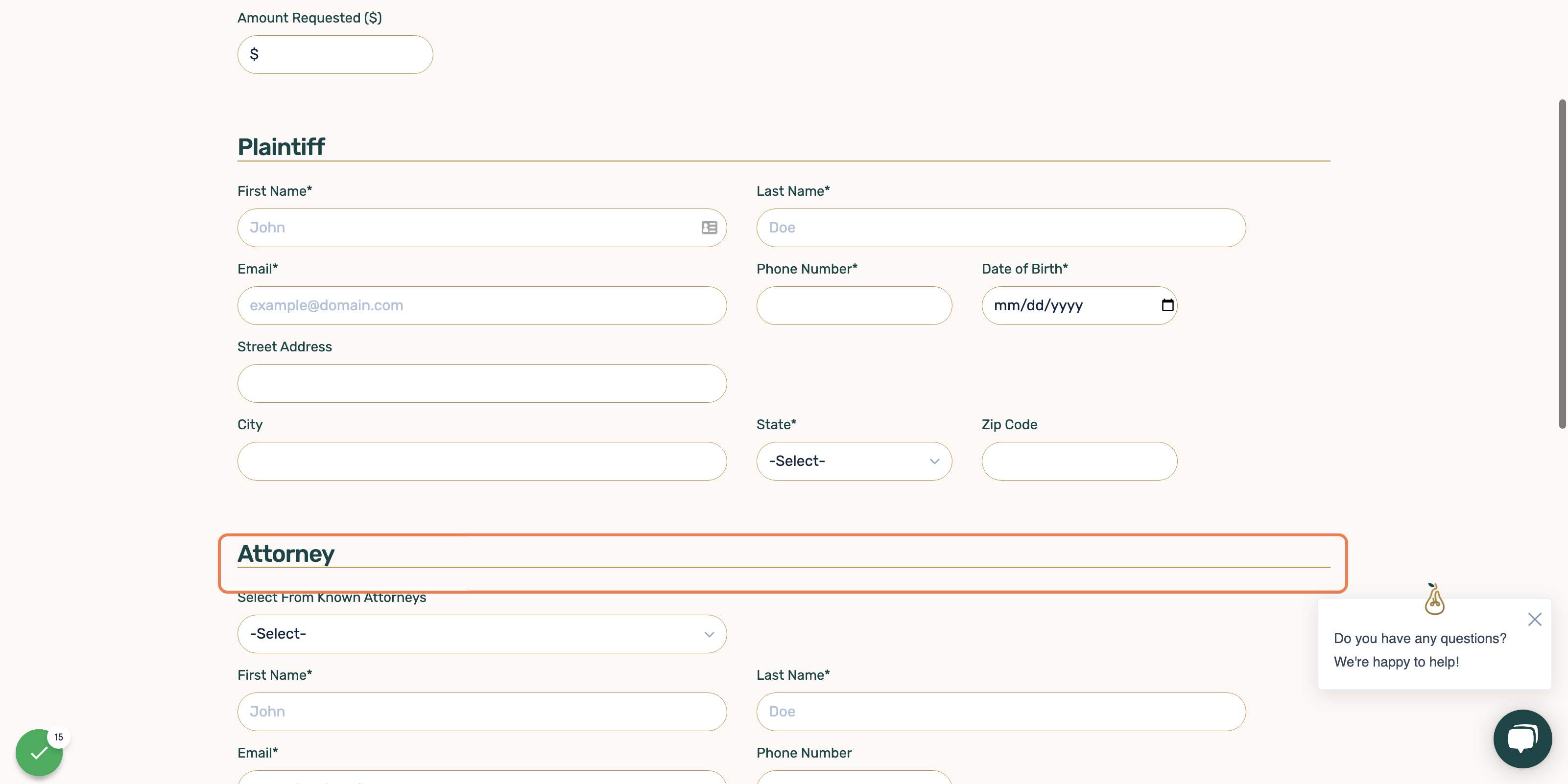Image resolution: width=1568 pixels, height=784 pixels.
Task: Click the City input field
Action: pyautogui.click(x=482, y=461)
